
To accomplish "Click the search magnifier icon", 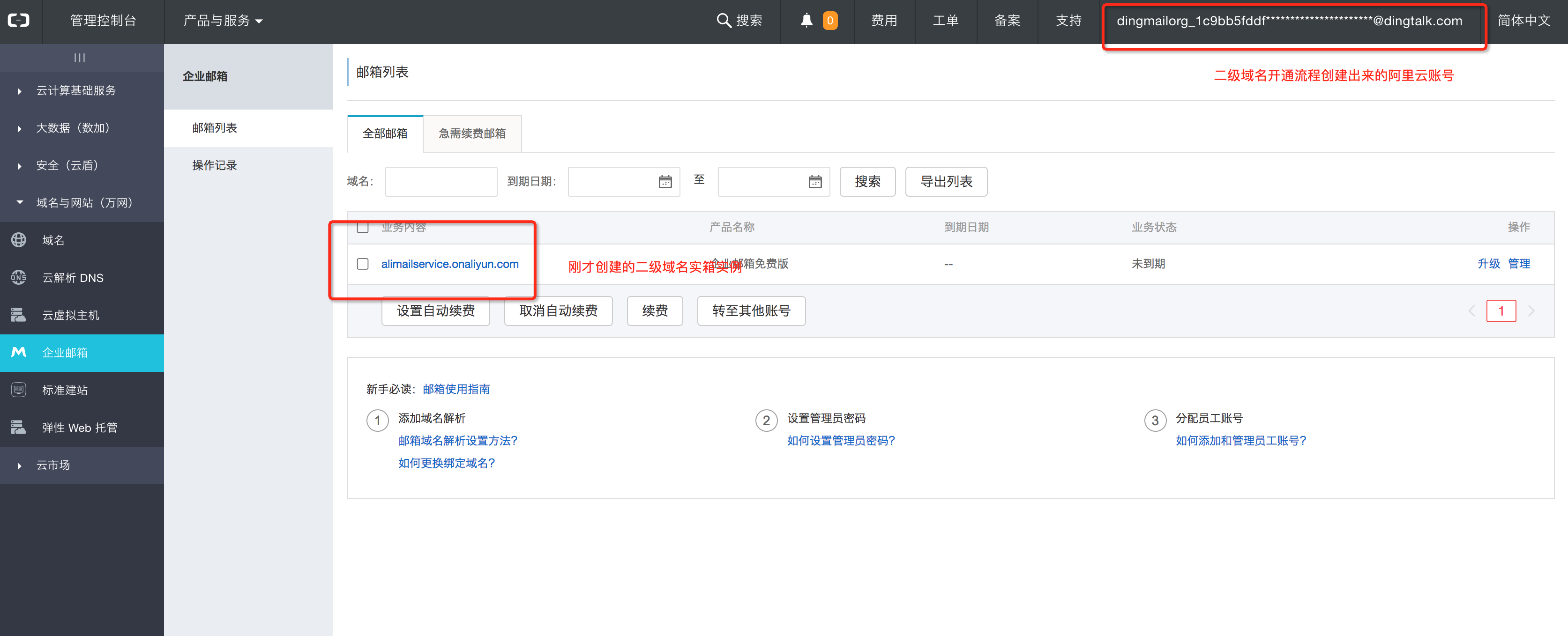I will [723, 21].
